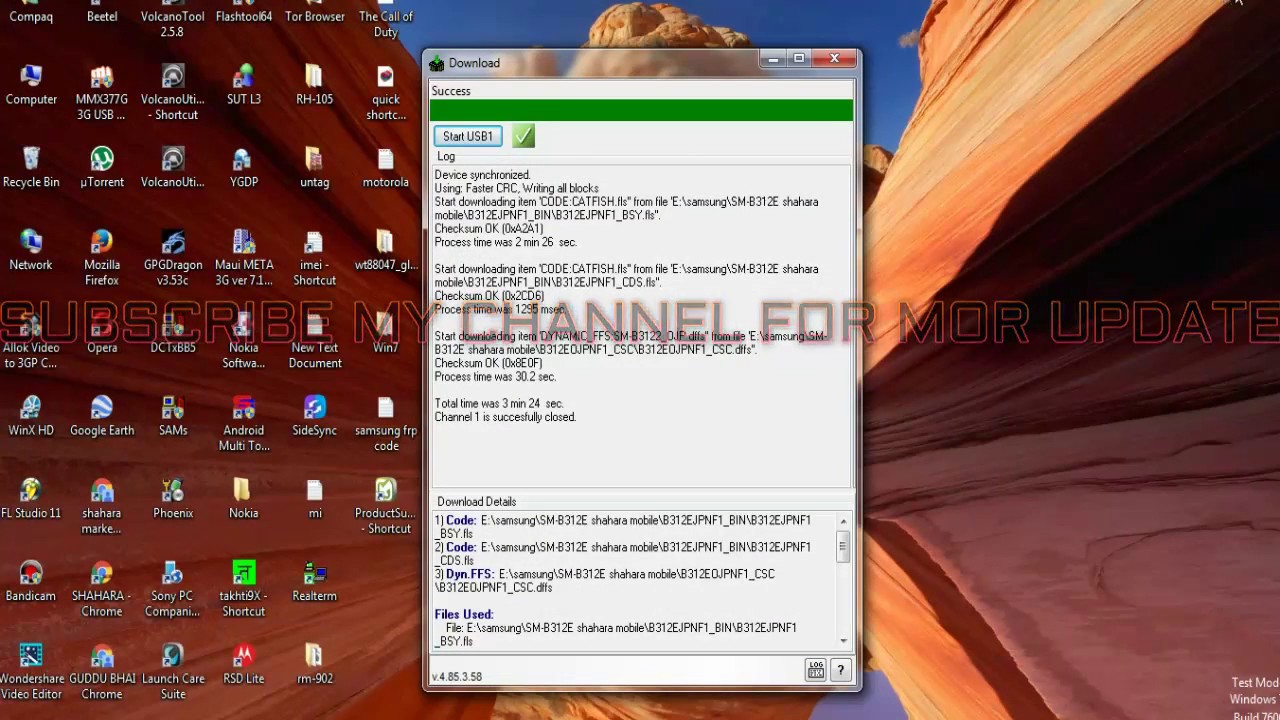Open Maui META 3G desktop icon
The width and height of the screenshot is (1280, 720).
click(x=244, y=259)
